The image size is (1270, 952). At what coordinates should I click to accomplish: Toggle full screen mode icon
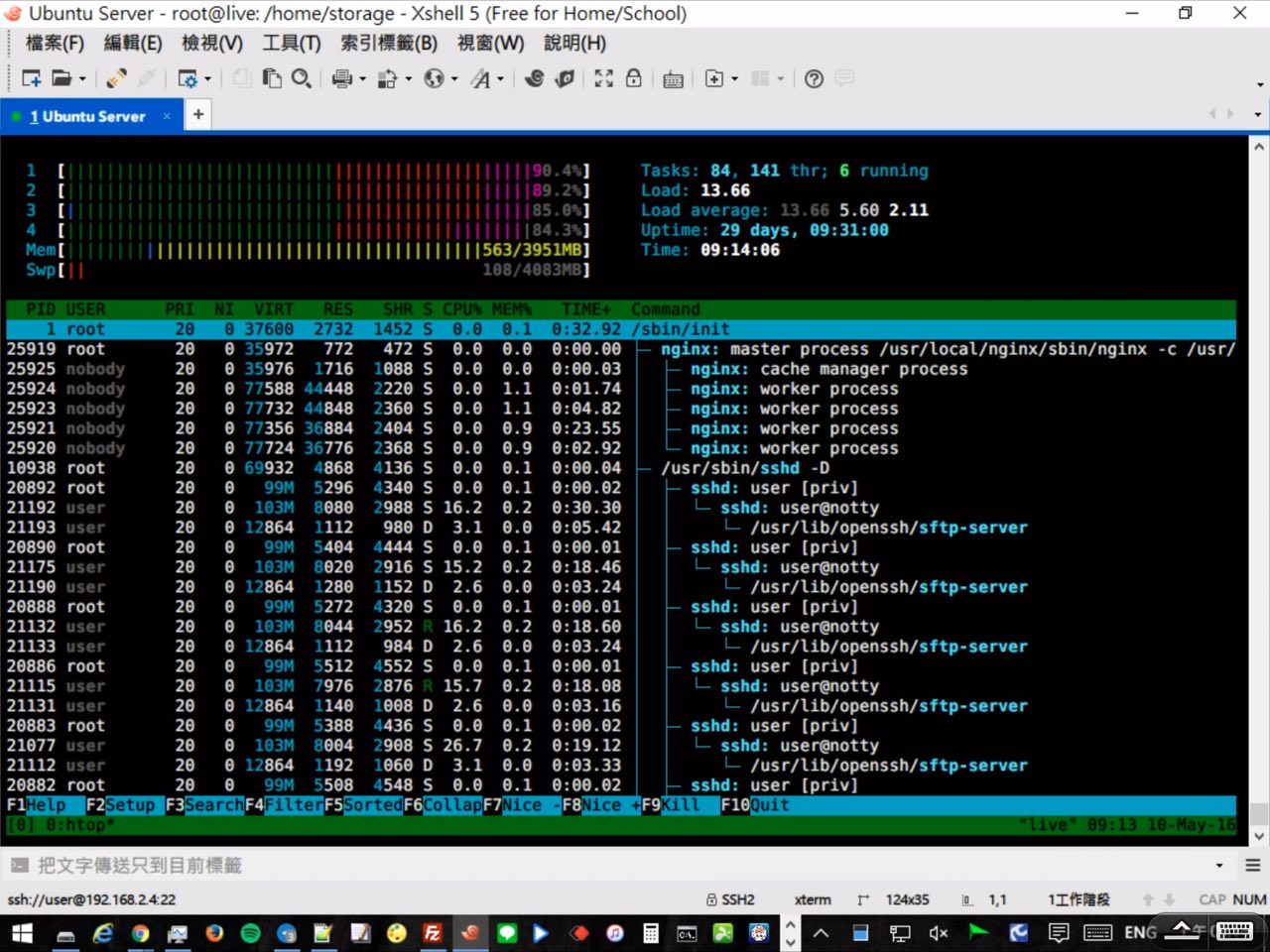(x=603, y=78)
